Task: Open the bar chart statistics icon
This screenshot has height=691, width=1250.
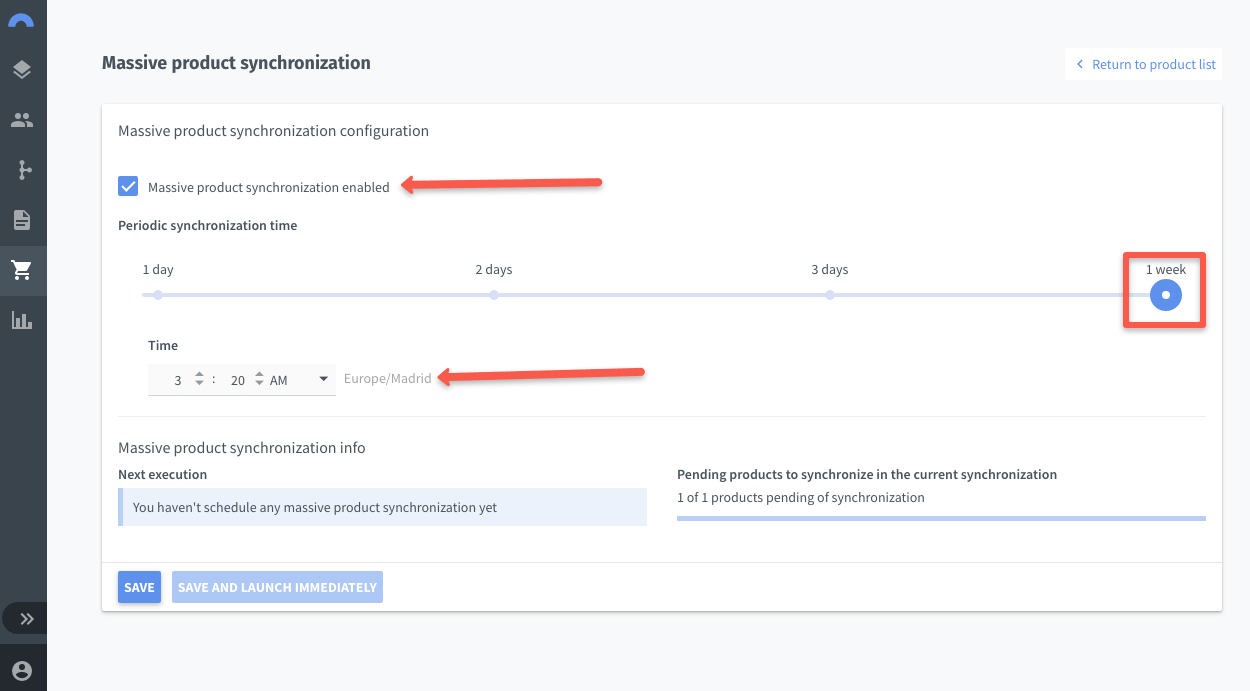Action: 22,320
